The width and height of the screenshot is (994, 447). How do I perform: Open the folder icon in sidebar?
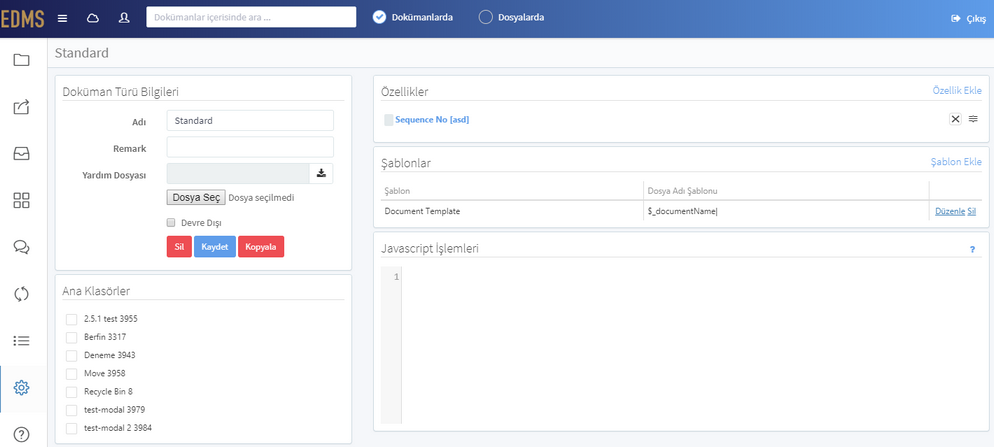[22, 60]
